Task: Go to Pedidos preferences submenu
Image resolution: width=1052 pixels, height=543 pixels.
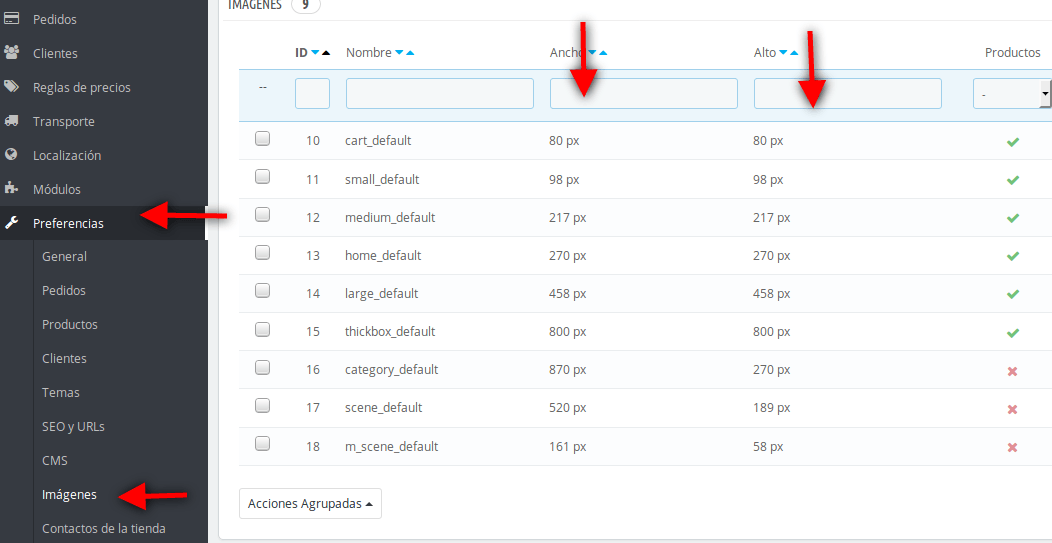Action: coord(64,291)
